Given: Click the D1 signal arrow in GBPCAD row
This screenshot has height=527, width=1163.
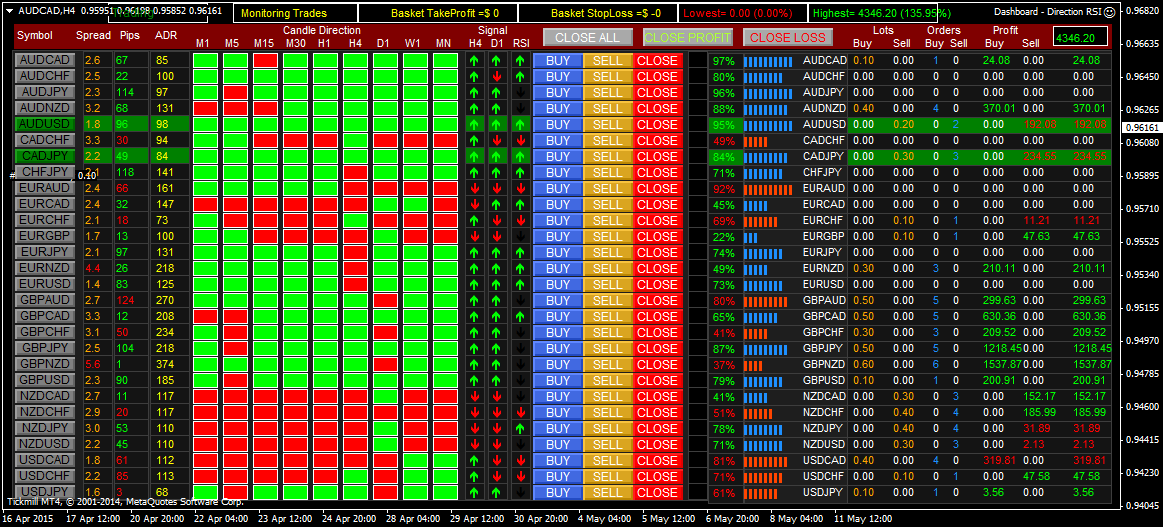Looking at the screenshot, I should point(498,316).
